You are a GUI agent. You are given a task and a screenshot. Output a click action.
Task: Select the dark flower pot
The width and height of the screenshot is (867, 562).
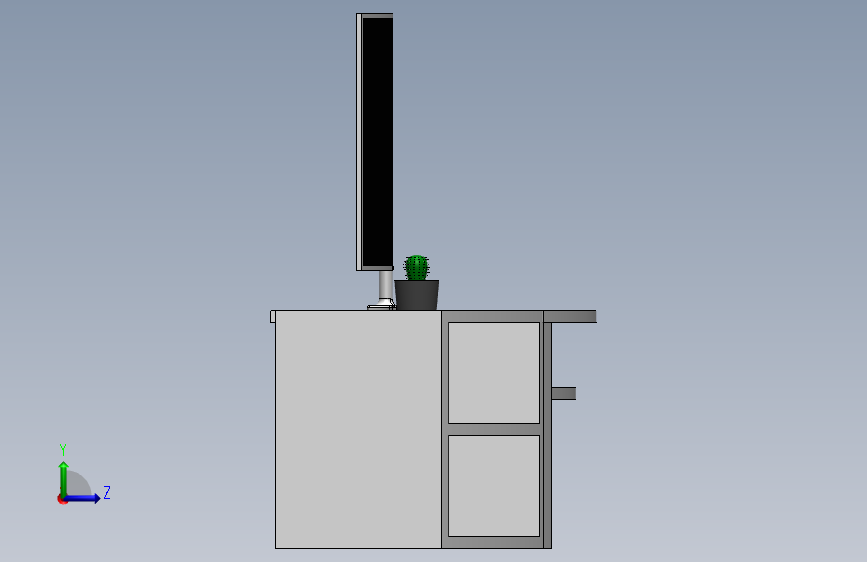click(417, 295)
